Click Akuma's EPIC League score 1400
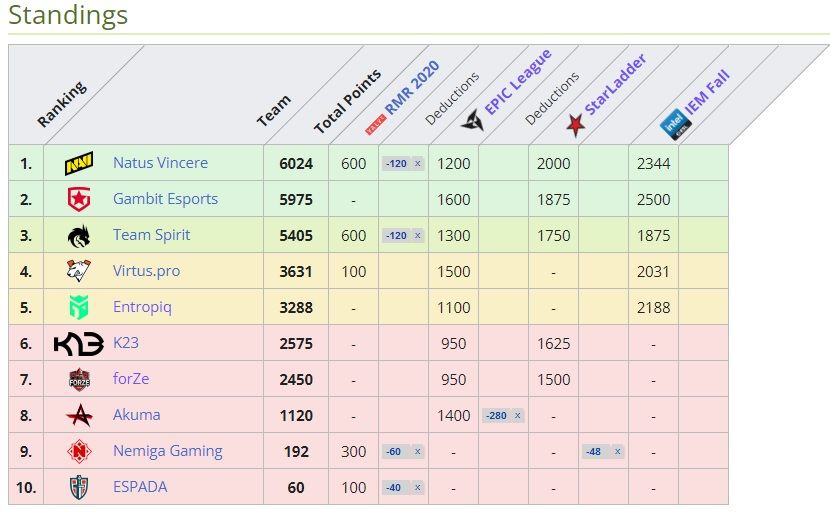830x521 pixels. [454, 416]
